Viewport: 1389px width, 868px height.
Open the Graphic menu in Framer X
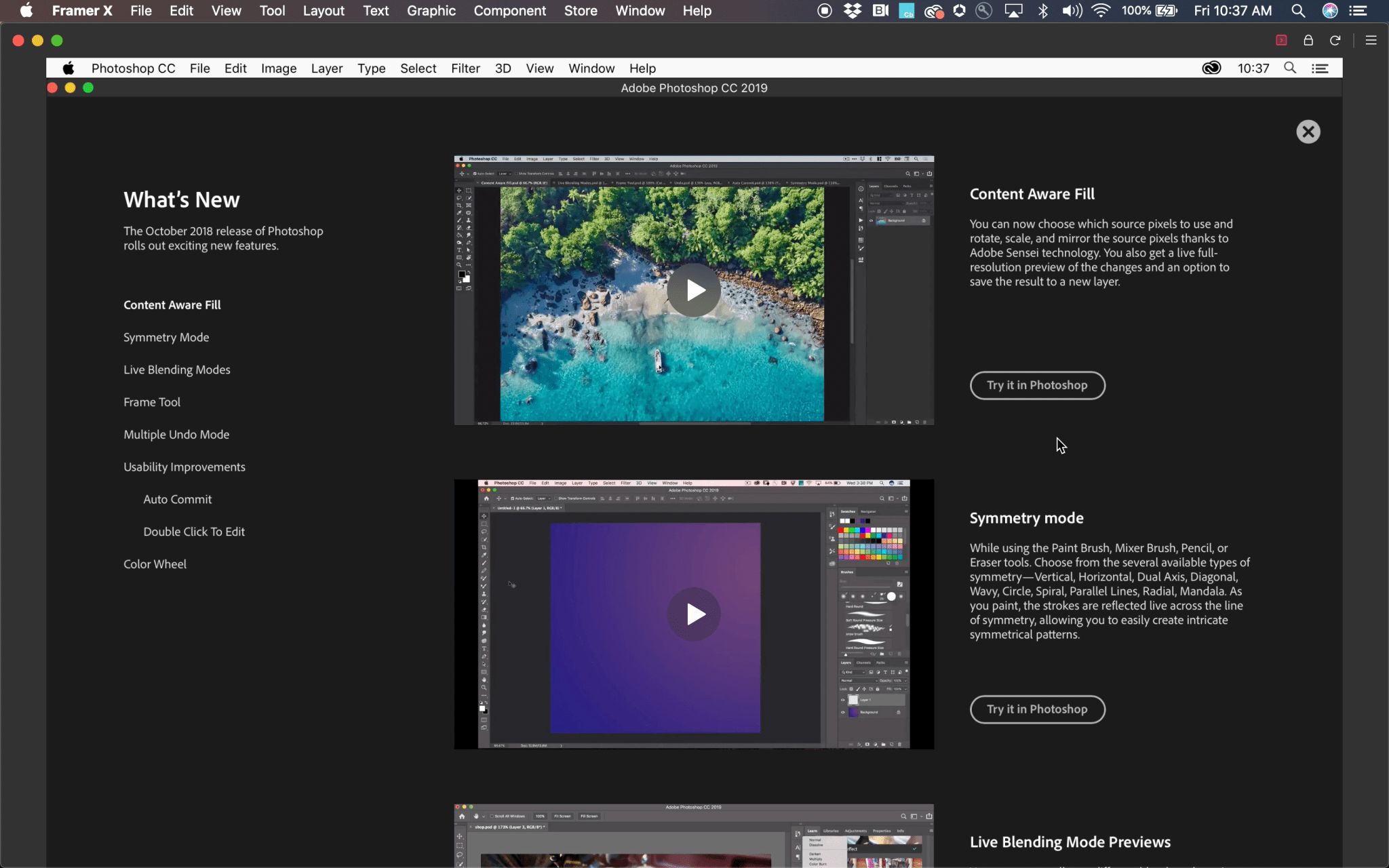(431, 11)
